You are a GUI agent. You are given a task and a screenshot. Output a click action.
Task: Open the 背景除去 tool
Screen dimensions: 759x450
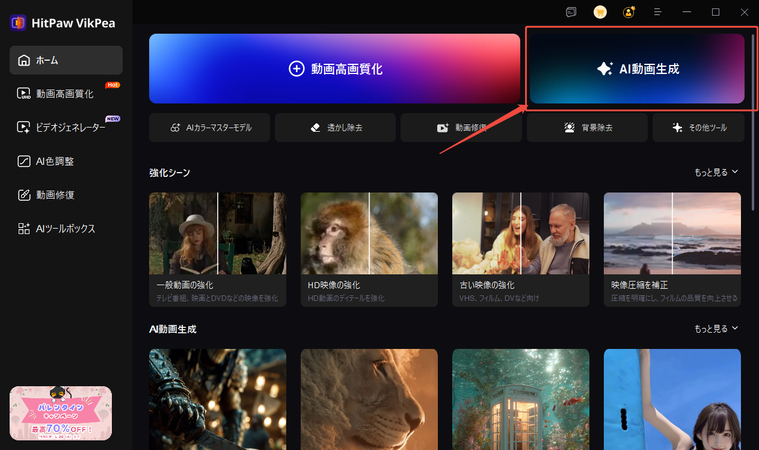coord(587,128)
